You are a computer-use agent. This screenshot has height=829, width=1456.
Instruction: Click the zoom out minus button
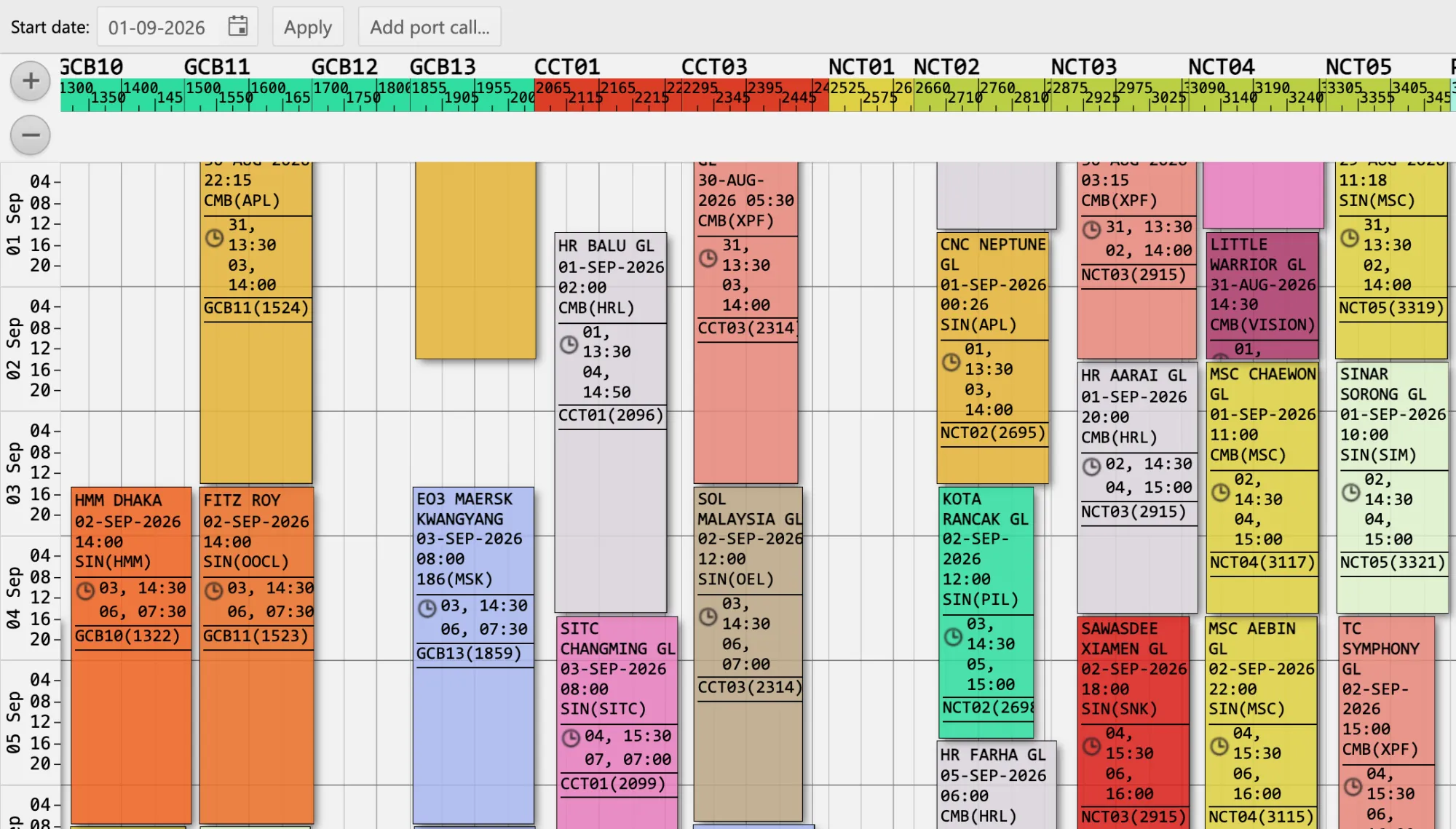point(31,135)
